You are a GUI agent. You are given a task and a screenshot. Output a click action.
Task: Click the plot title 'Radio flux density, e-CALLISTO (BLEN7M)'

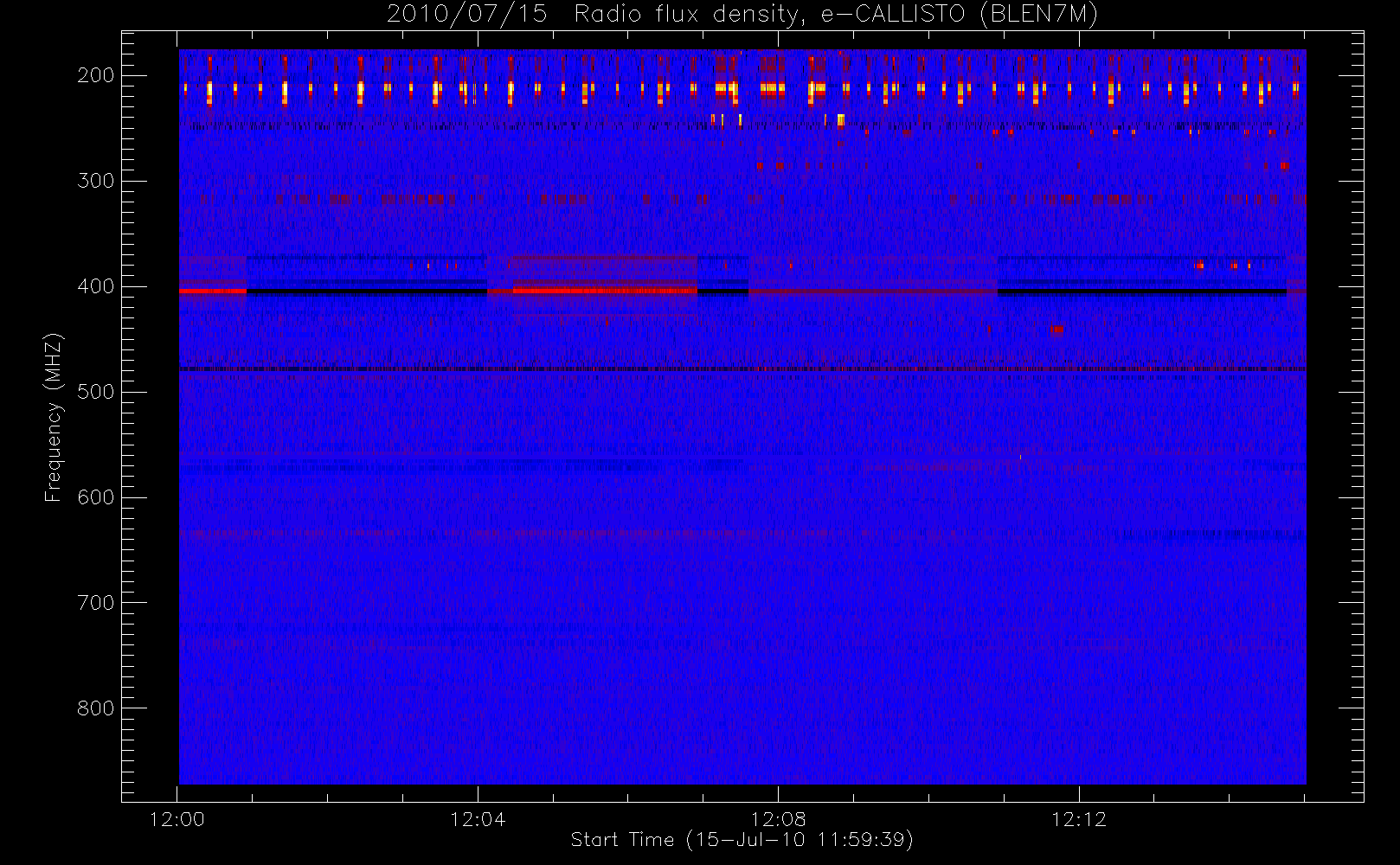[837, 15]
